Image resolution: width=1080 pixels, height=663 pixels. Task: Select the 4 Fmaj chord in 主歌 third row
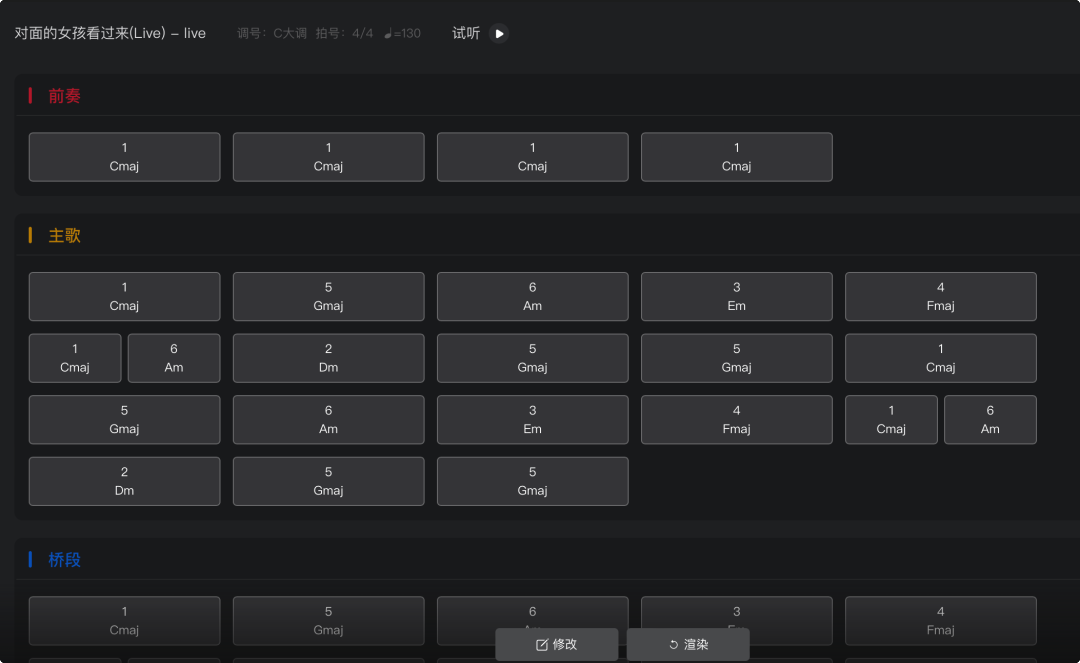736,420
